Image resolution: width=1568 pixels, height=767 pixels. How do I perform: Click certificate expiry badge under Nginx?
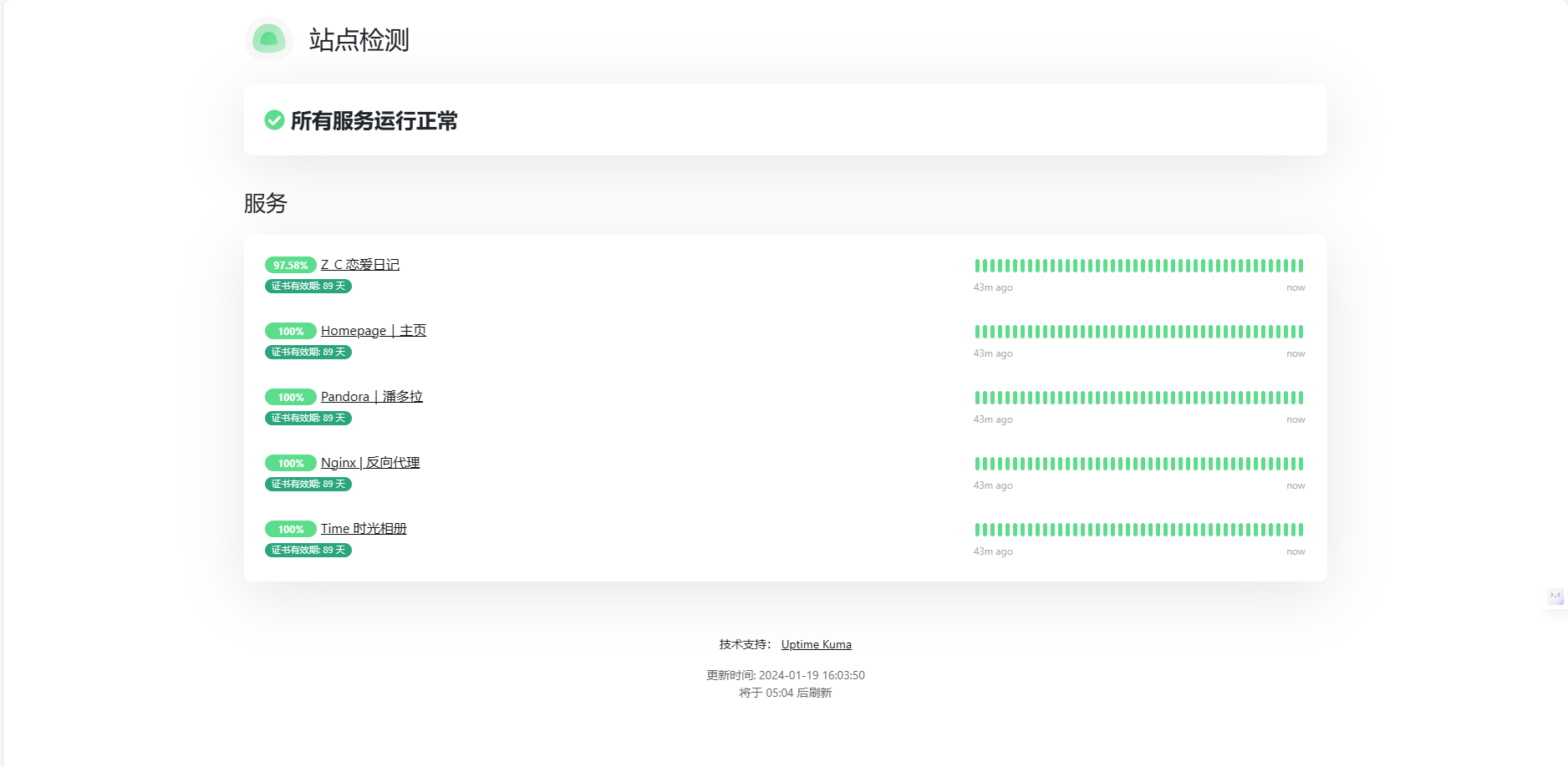(308, 484)
